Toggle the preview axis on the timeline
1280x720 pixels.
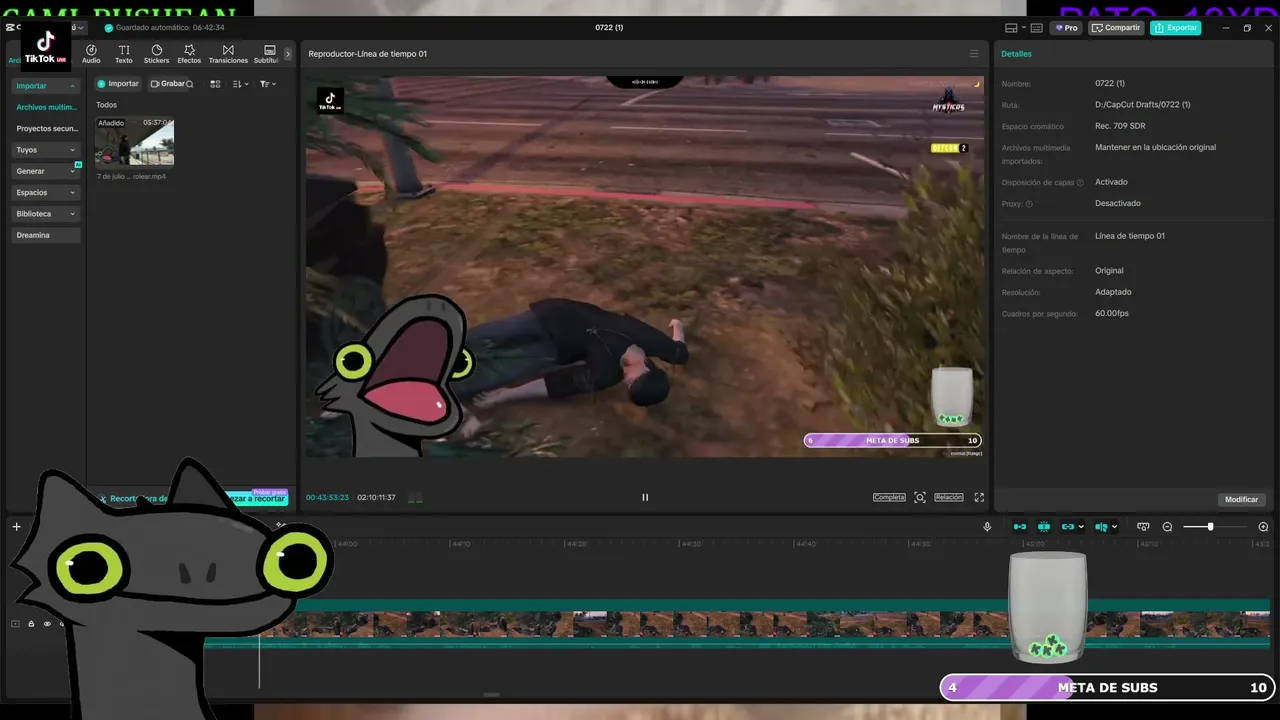1101,527
